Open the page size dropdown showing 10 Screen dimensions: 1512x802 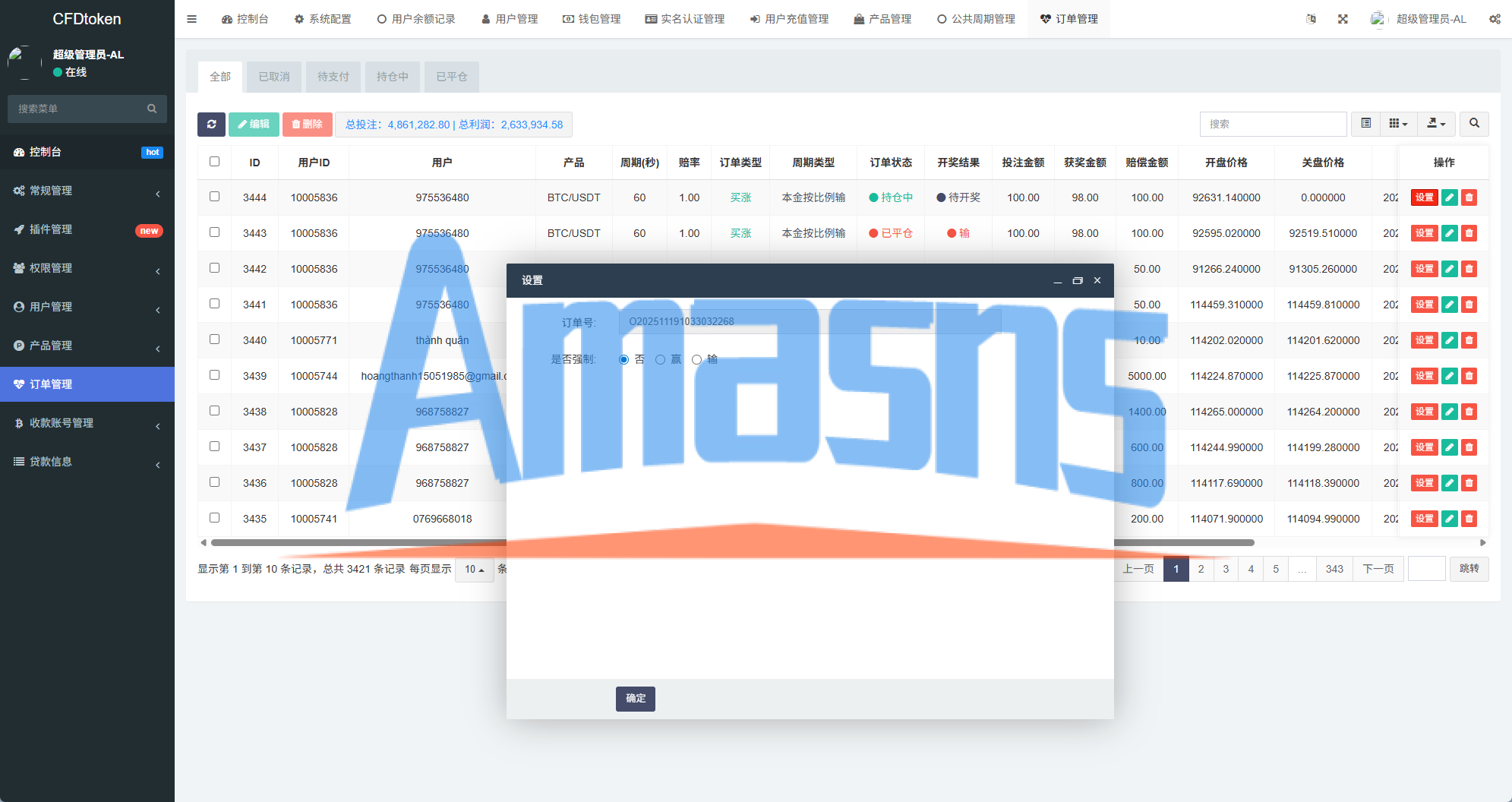[x=475, y=570]
